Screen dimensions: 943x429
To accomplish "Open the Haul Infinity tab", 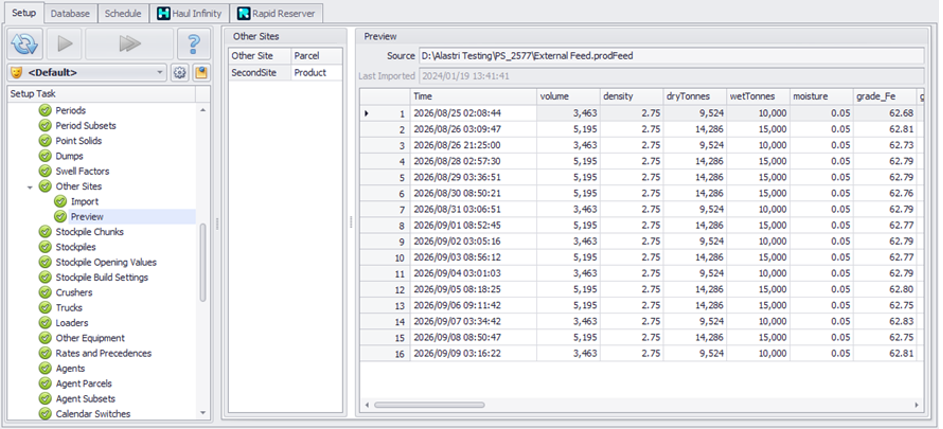I will (x=189, y=13).
